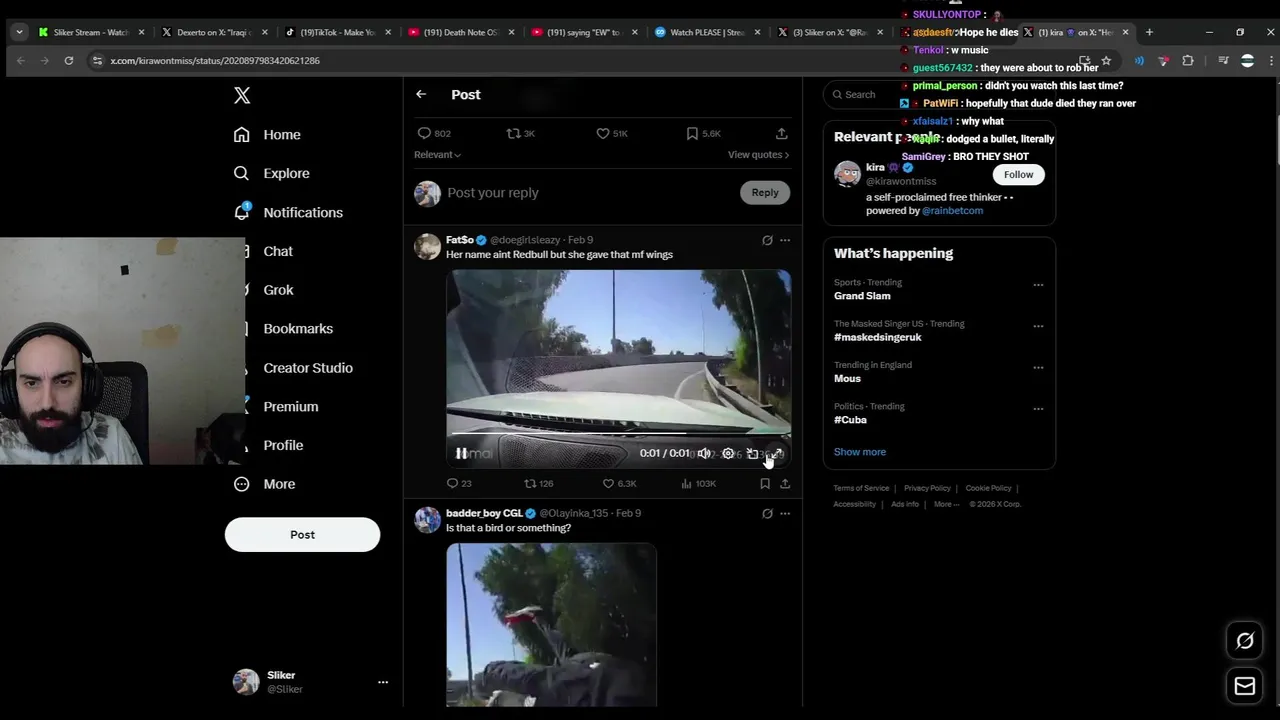The height and width of the screenshot is (720, 1280).
Task: Reload the page in the browser
Action: pyautogui.click(x=68, y=61)
